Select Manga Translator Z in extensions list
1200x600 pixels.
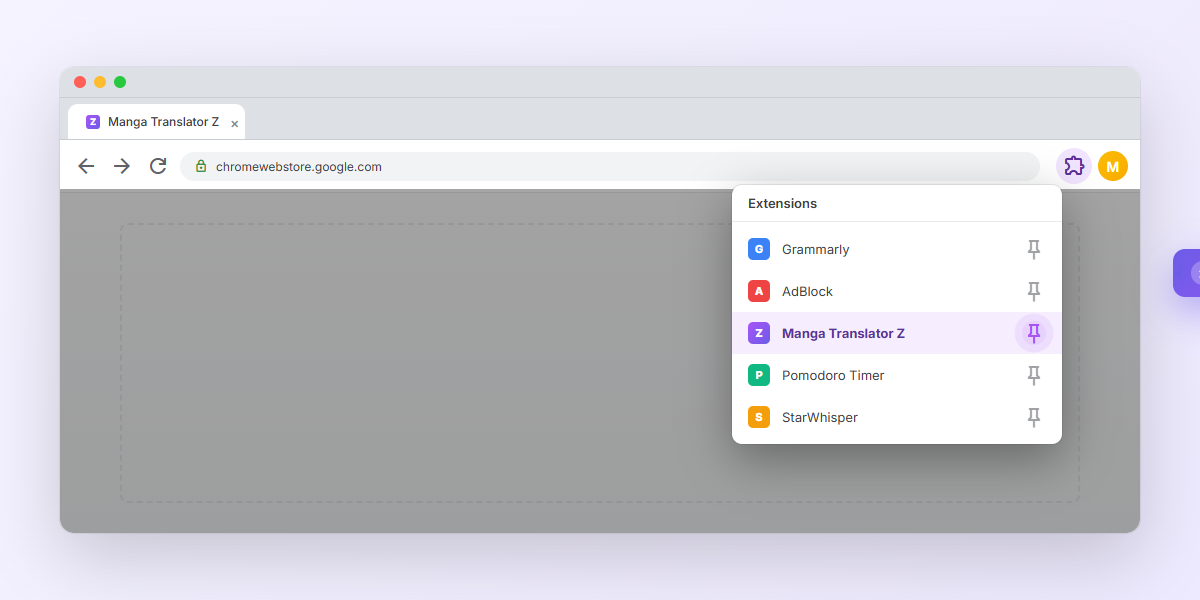coord(843,334)
